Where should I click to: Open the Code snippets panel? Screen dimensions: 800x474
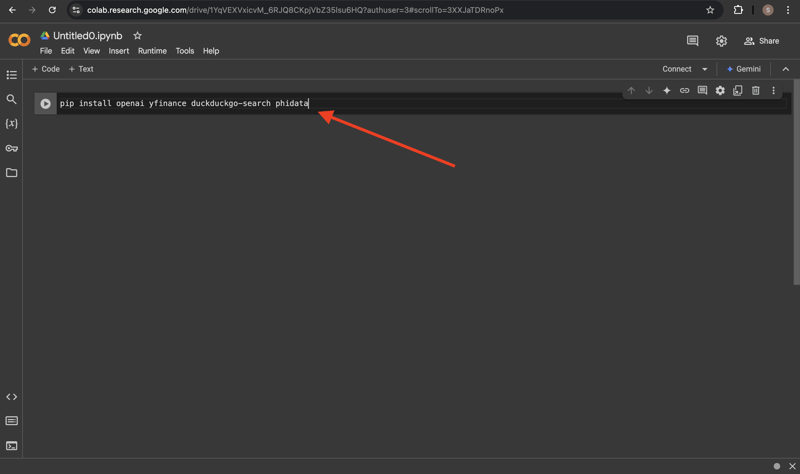[x=12, y=397]
